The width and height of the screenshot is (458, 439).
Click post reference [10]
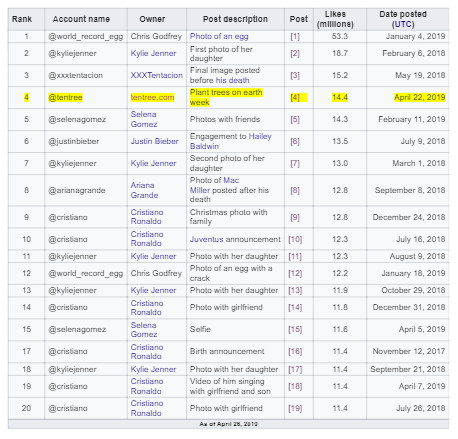(295, 239)
